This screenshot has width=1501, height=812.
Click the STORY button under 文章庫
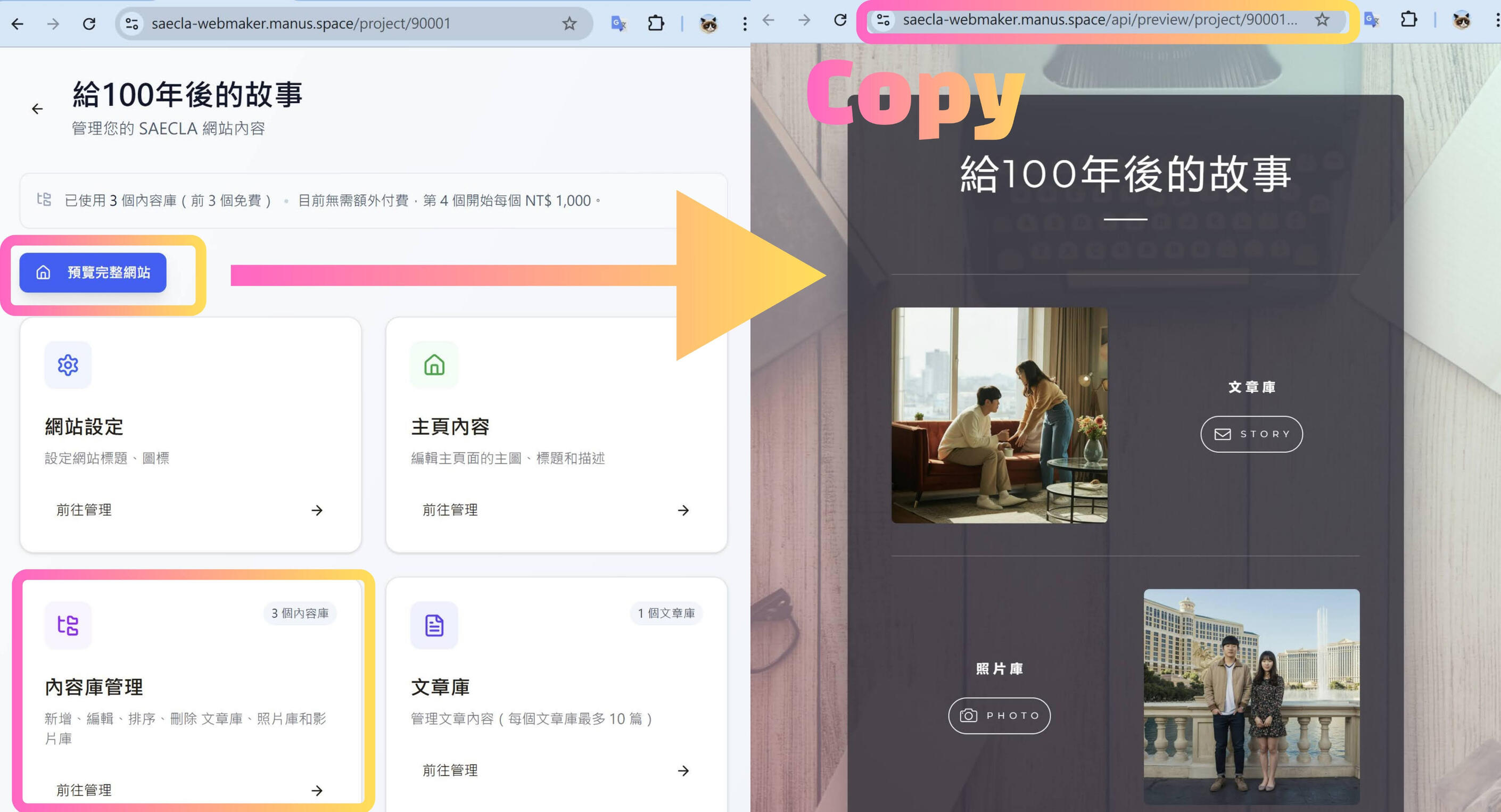coord(1251,434)
